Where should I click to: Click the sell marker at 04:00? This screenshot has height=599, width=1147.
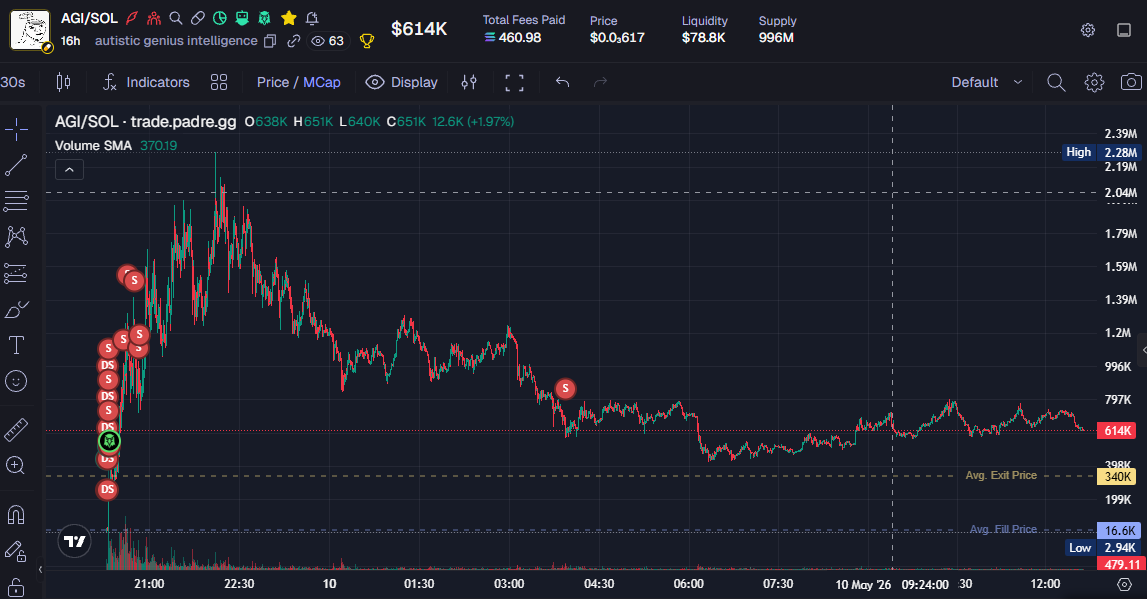[565, 388]
